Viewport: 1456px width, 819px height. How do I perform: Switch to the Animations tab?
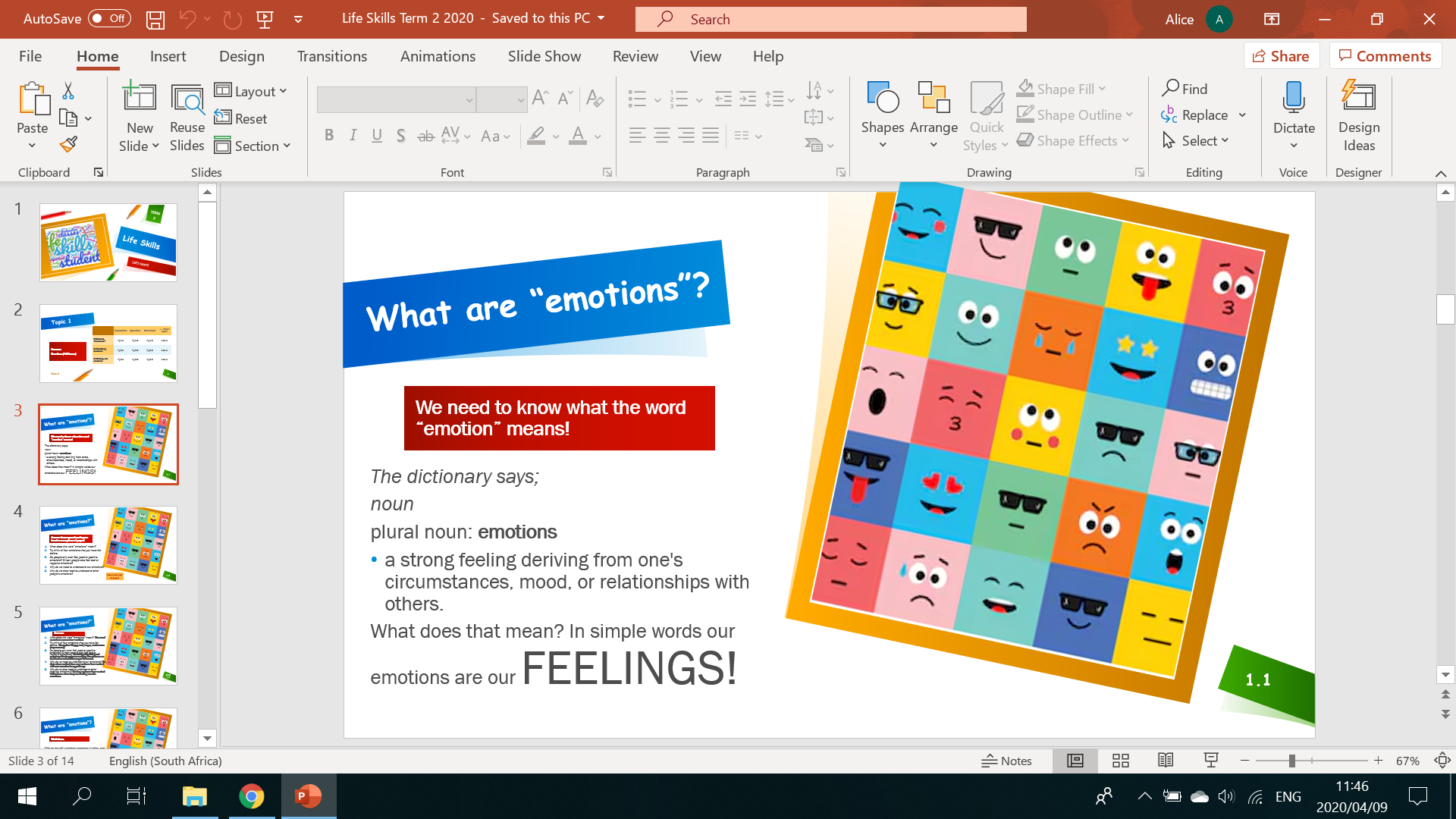tap(438, 56)
